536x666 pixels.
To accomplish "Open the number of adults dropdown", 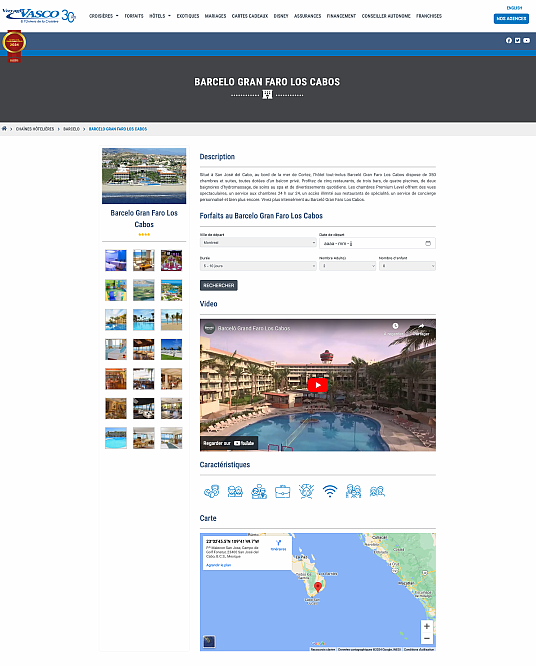I will 347,266.
